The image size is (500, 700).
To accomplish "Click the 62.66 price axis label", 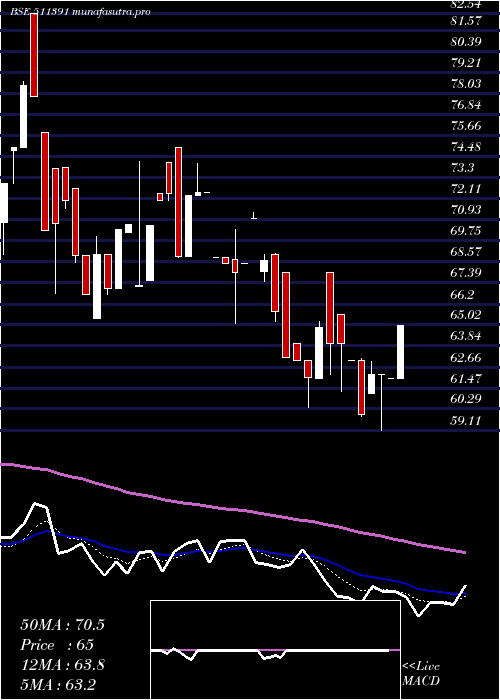I will click(x=467, y=357).
